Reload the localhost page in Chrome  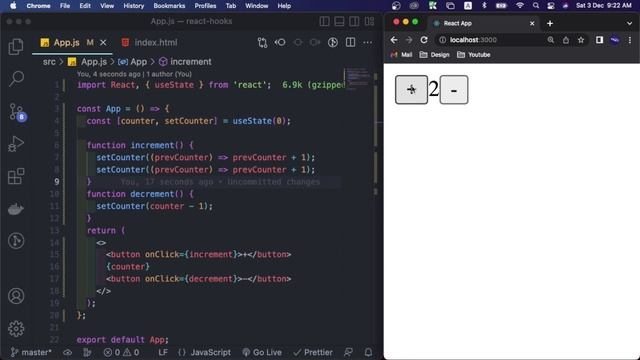tap(424, 40)
